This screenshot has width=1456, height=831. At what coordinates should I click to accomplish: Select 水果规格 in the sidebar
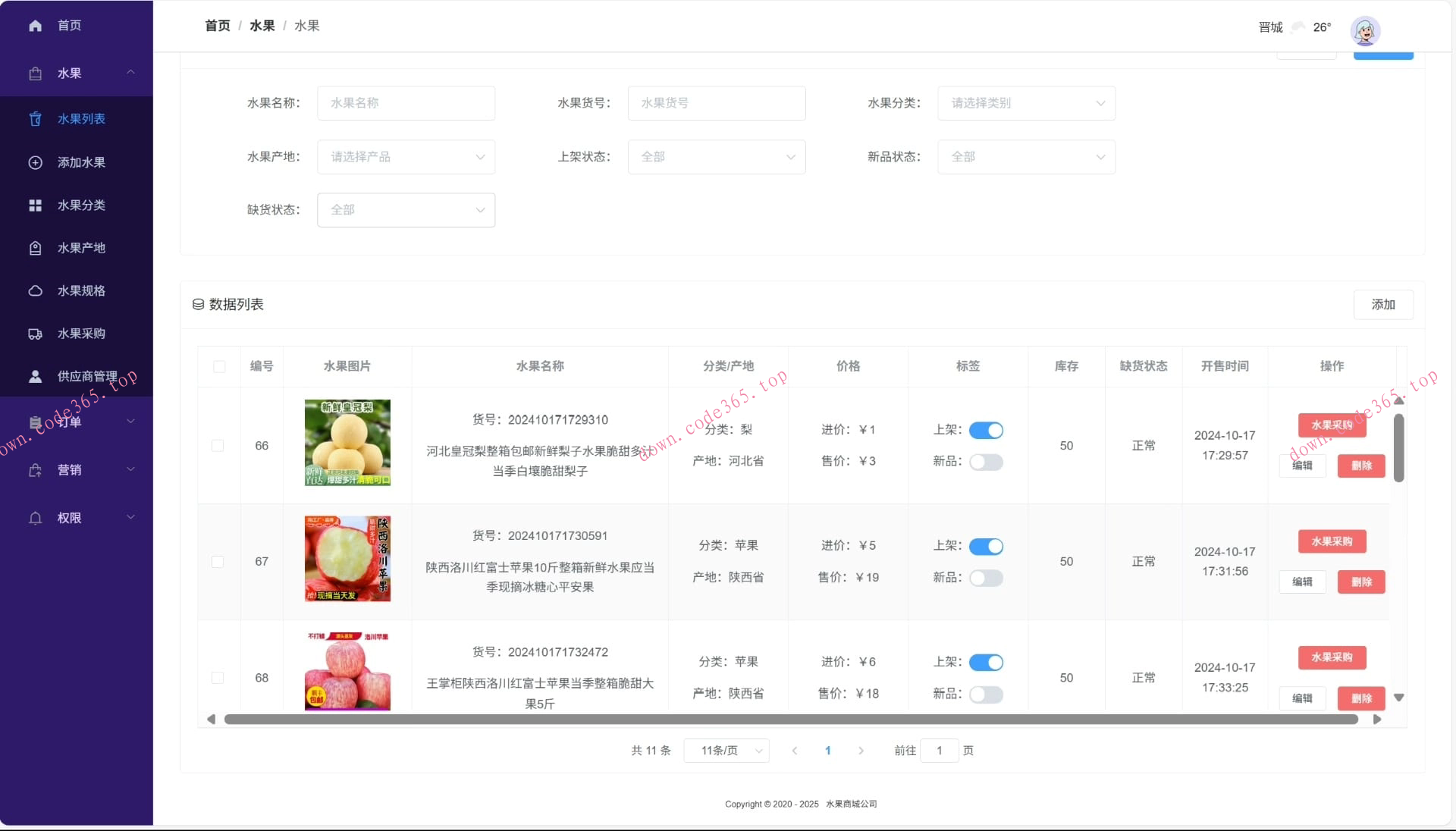click(x=78, y=290)
